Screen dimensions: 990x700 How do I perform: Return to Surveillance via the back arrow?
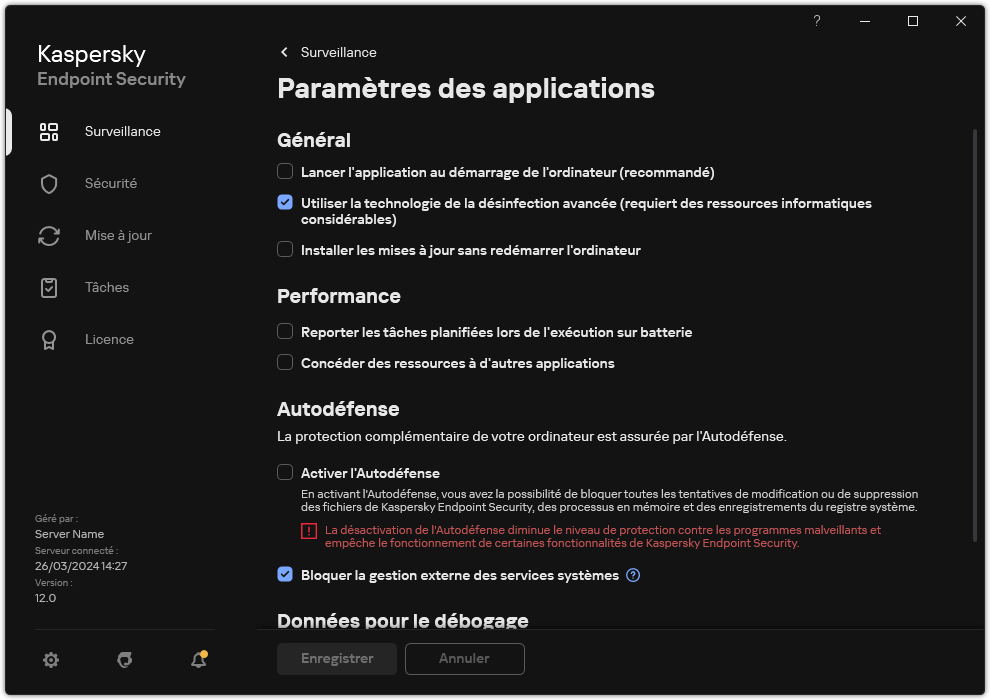[x=283, y=52]
